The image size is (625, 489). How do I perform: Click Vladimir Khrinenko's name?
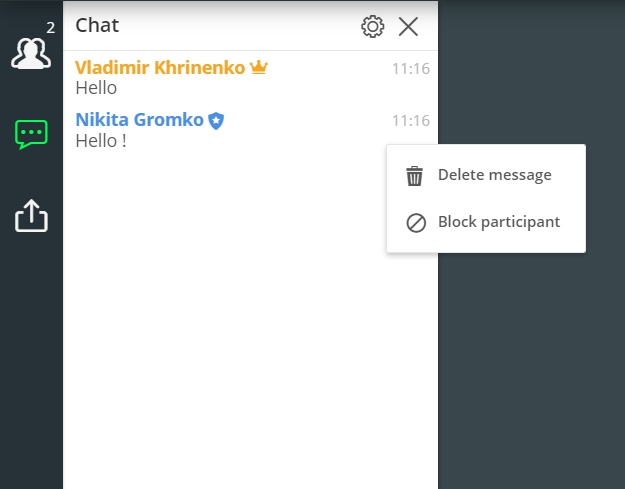(160, 67)
